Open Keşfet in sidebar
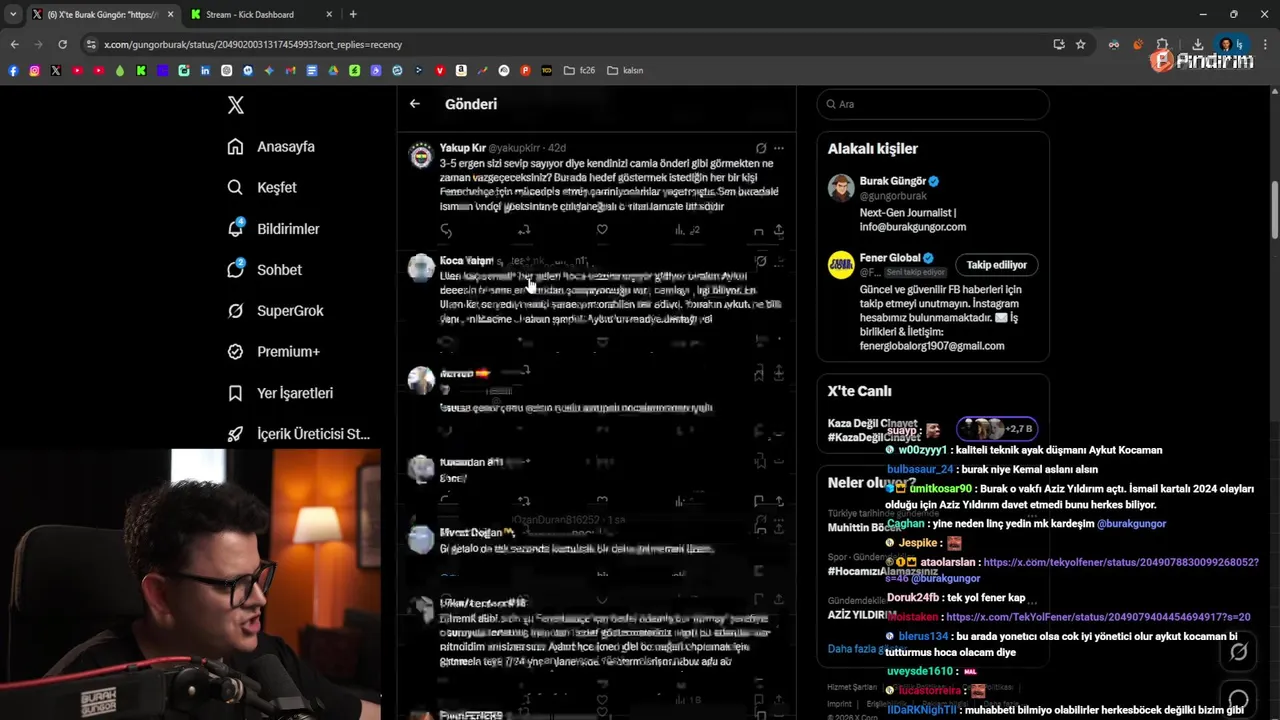Image resolution: width=1280 pixels, height=720 pixels. pyautogui.click(x=262, y=188)
